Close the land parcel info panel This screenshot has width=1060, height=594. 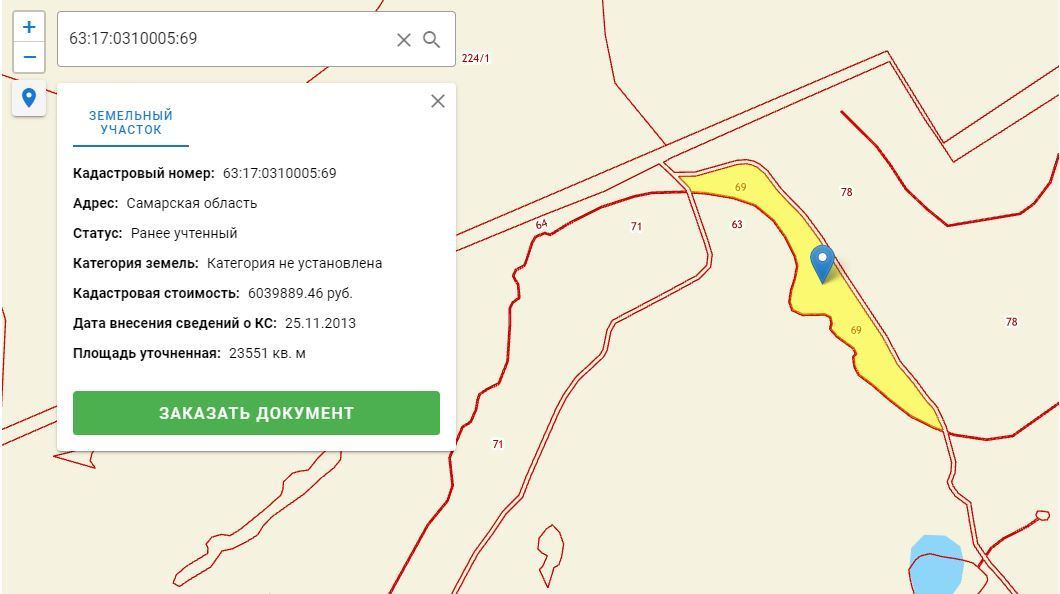pyautogui.click(x=438, y=101)
